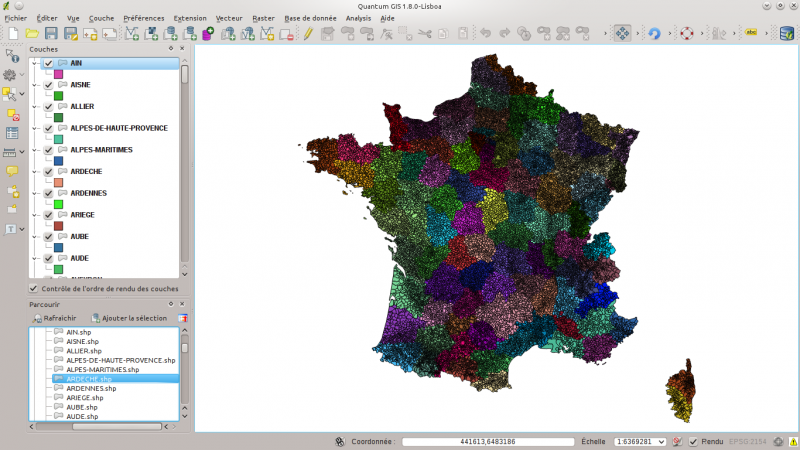Click the magenta AIN layer color swatch
Viewport: 800px width, 450px height.
(x=59, y=74)
